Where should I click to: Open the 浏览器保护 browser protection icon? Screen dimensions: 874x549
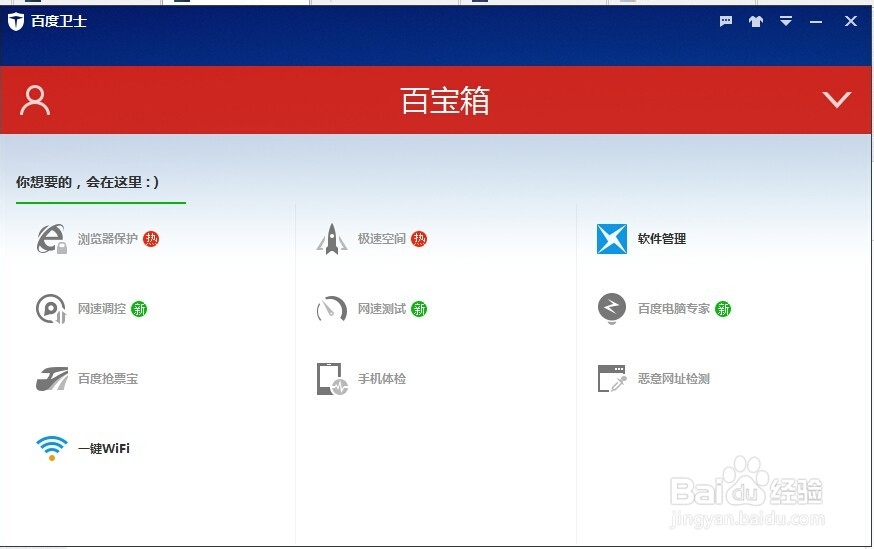click(52, 239)
